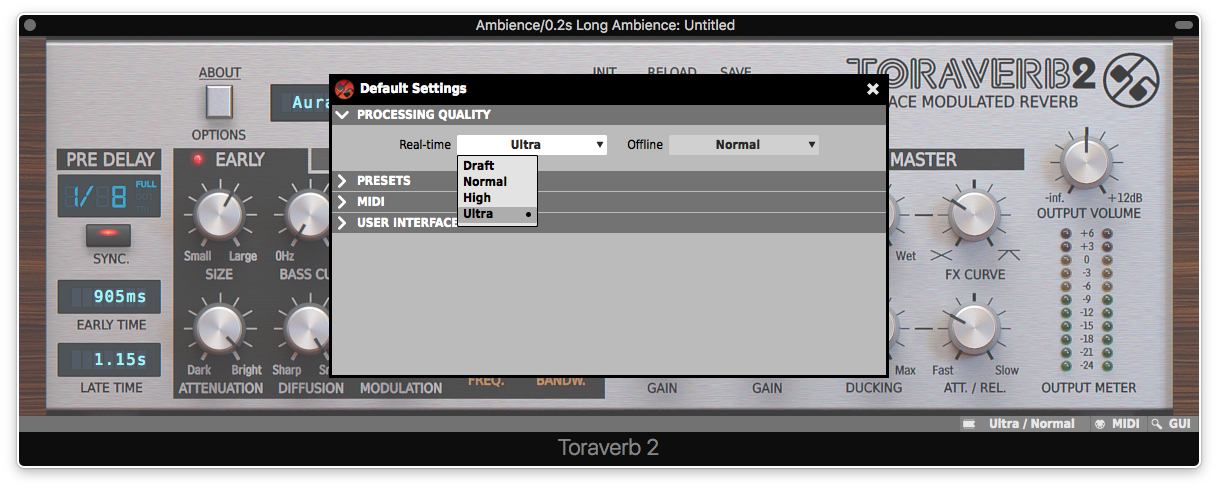Click Ultra / Normal quality status text
1218x489 pixels.
tap(1032, 424)
